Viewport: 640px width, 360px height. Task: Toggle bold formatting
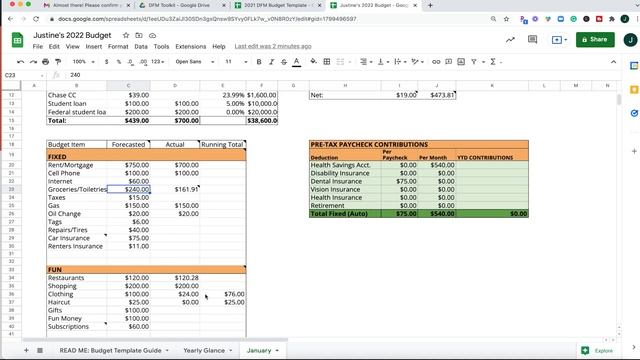pos(259,62)
